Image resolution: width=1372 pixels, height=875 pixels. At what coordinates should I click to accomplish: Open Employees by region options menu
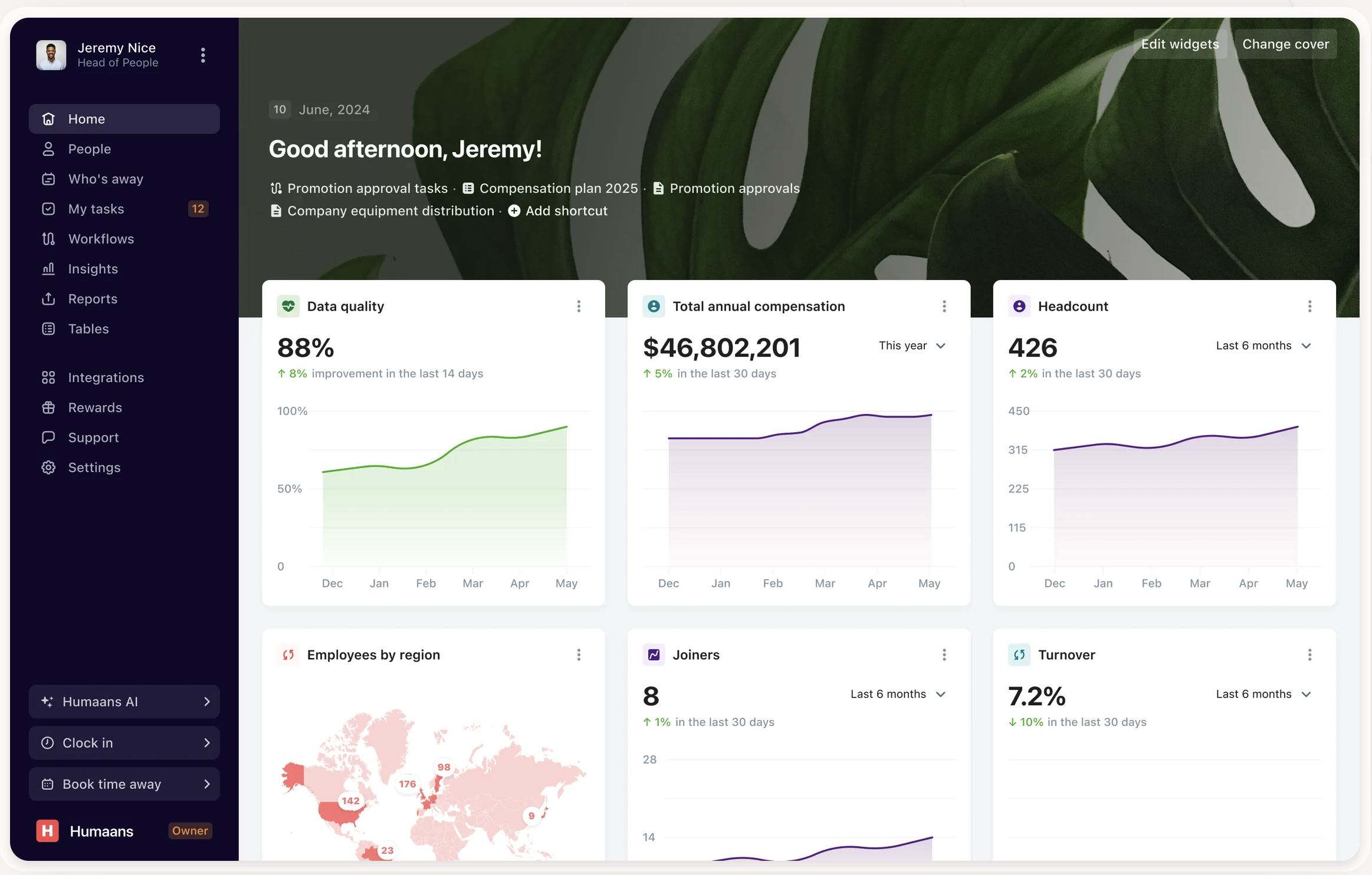(x=579, y=654)
